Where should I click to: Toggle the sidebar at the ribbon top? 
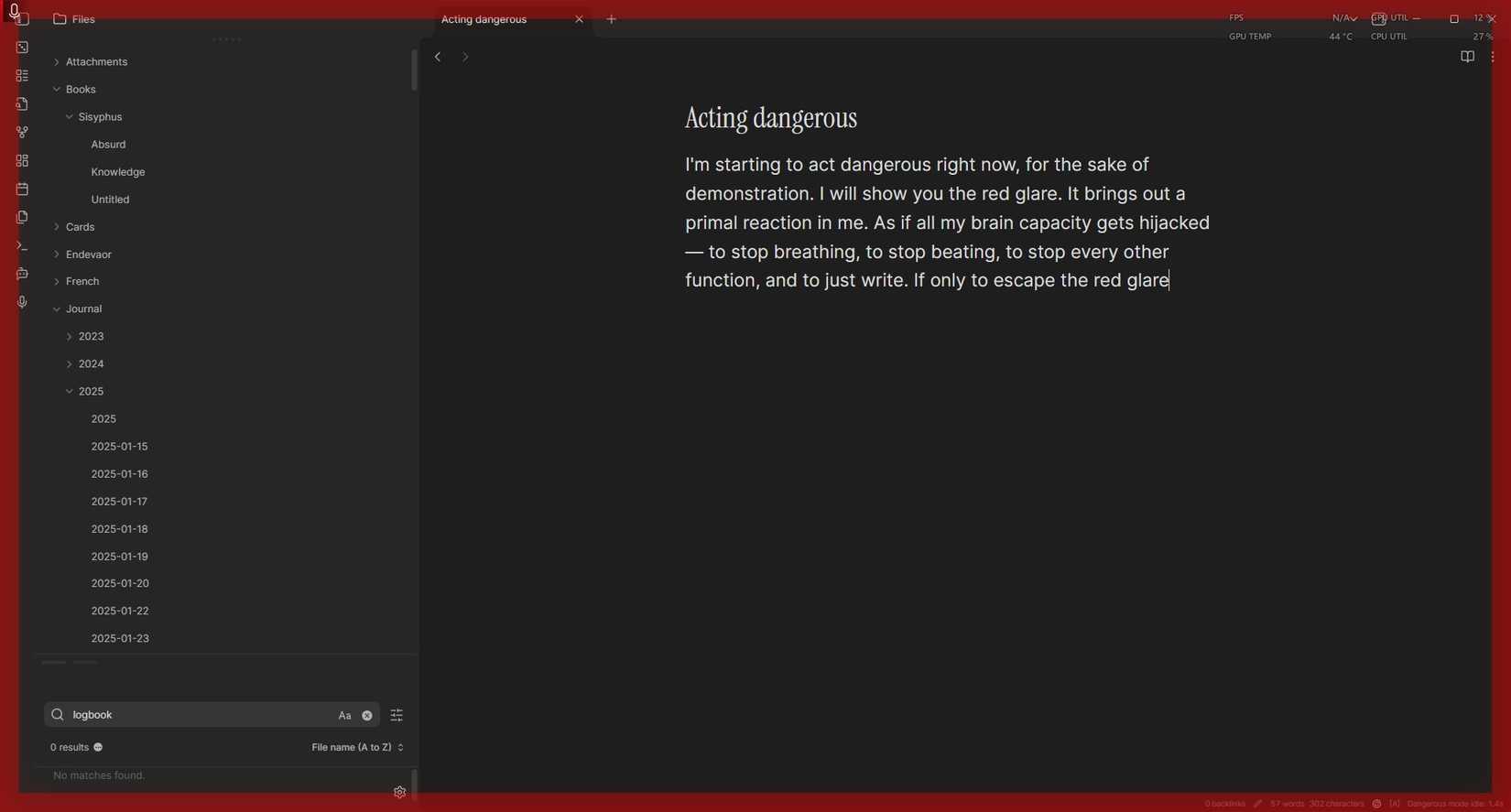22,19
